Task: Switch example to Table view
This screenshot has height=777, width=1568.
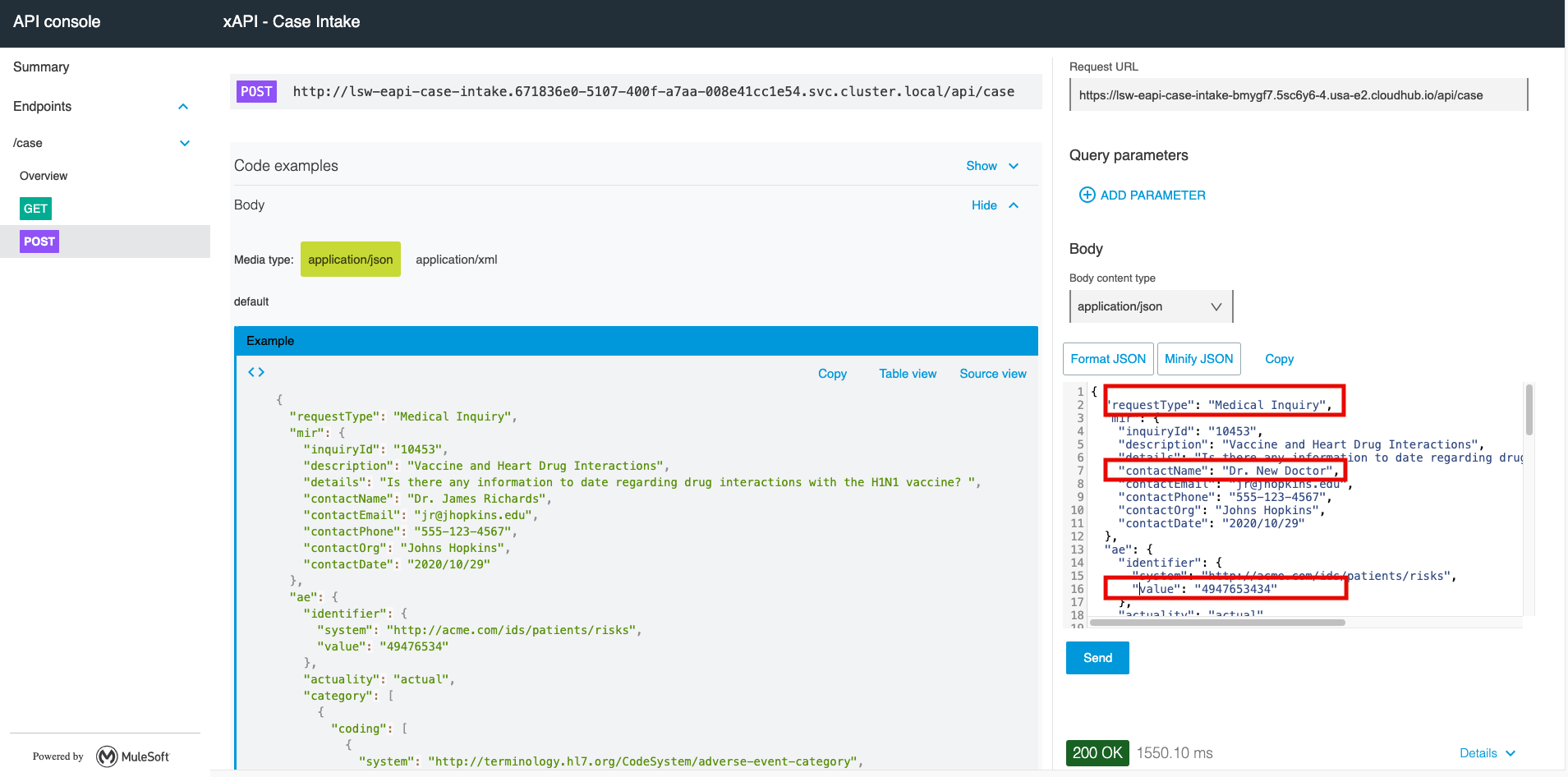Action: pos(908,374)
